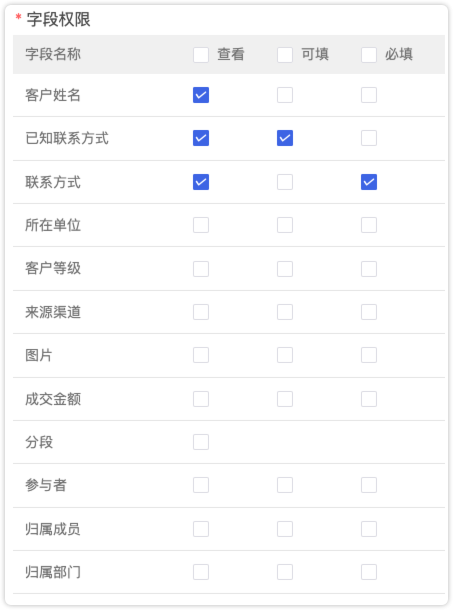Enable 必填 for 成交金额
Image resolution: width=453 pixels, height=610 pixels.
coord(369,399)
